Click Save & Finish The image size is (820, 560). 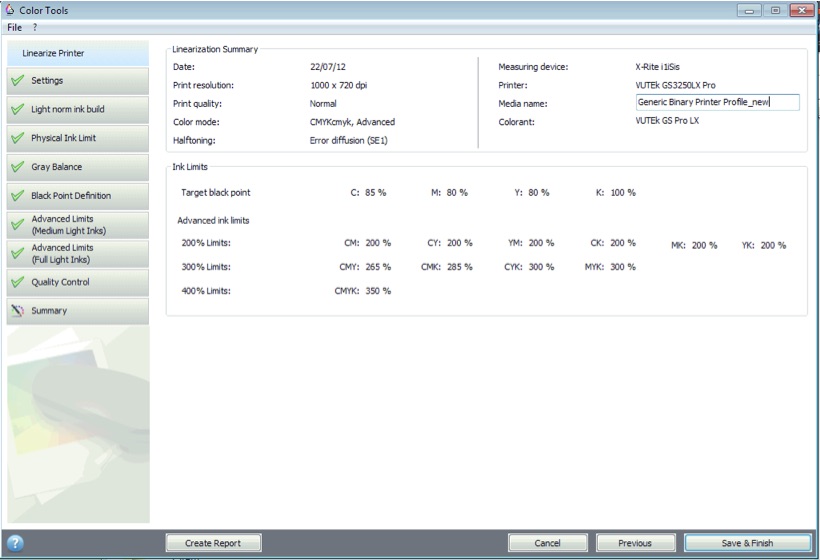click(747, 543)
